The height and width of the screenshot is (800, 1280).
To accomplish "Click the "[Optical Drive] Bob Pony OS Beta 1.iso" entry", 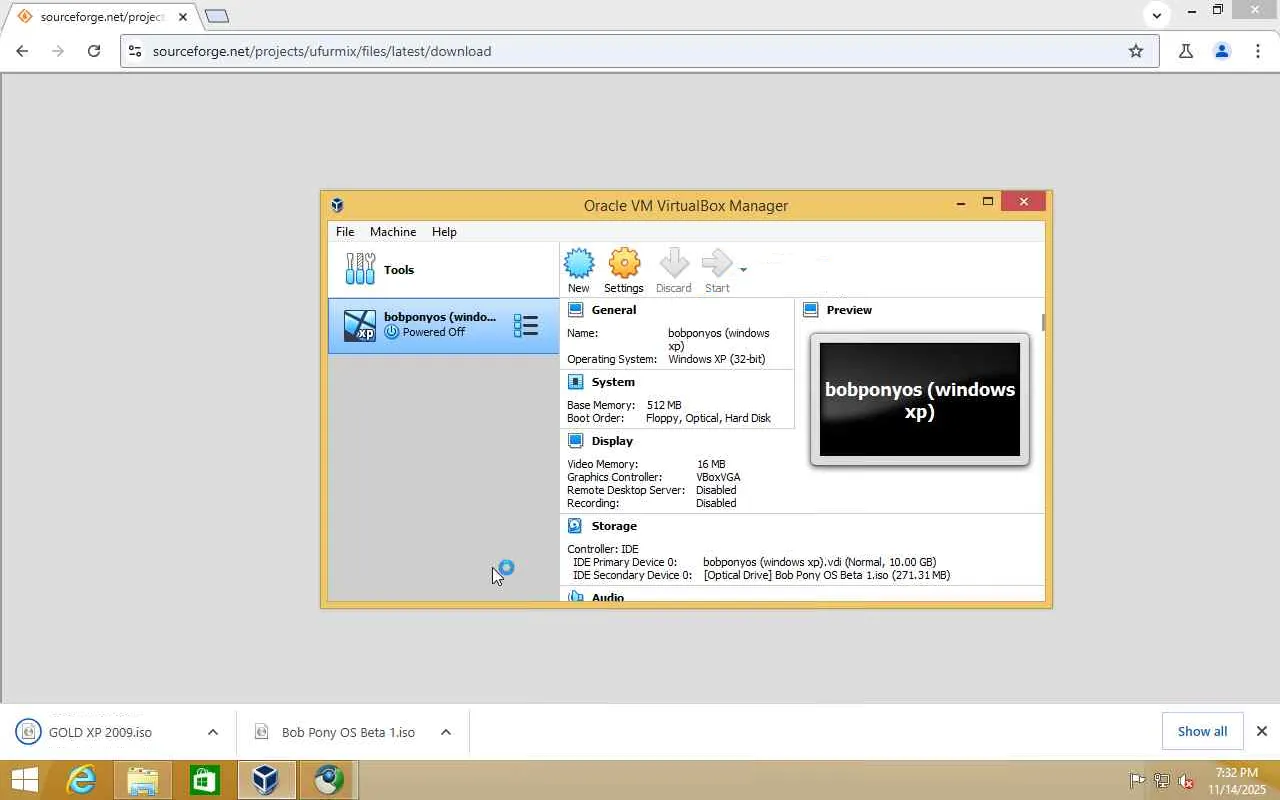I will 827,575.
